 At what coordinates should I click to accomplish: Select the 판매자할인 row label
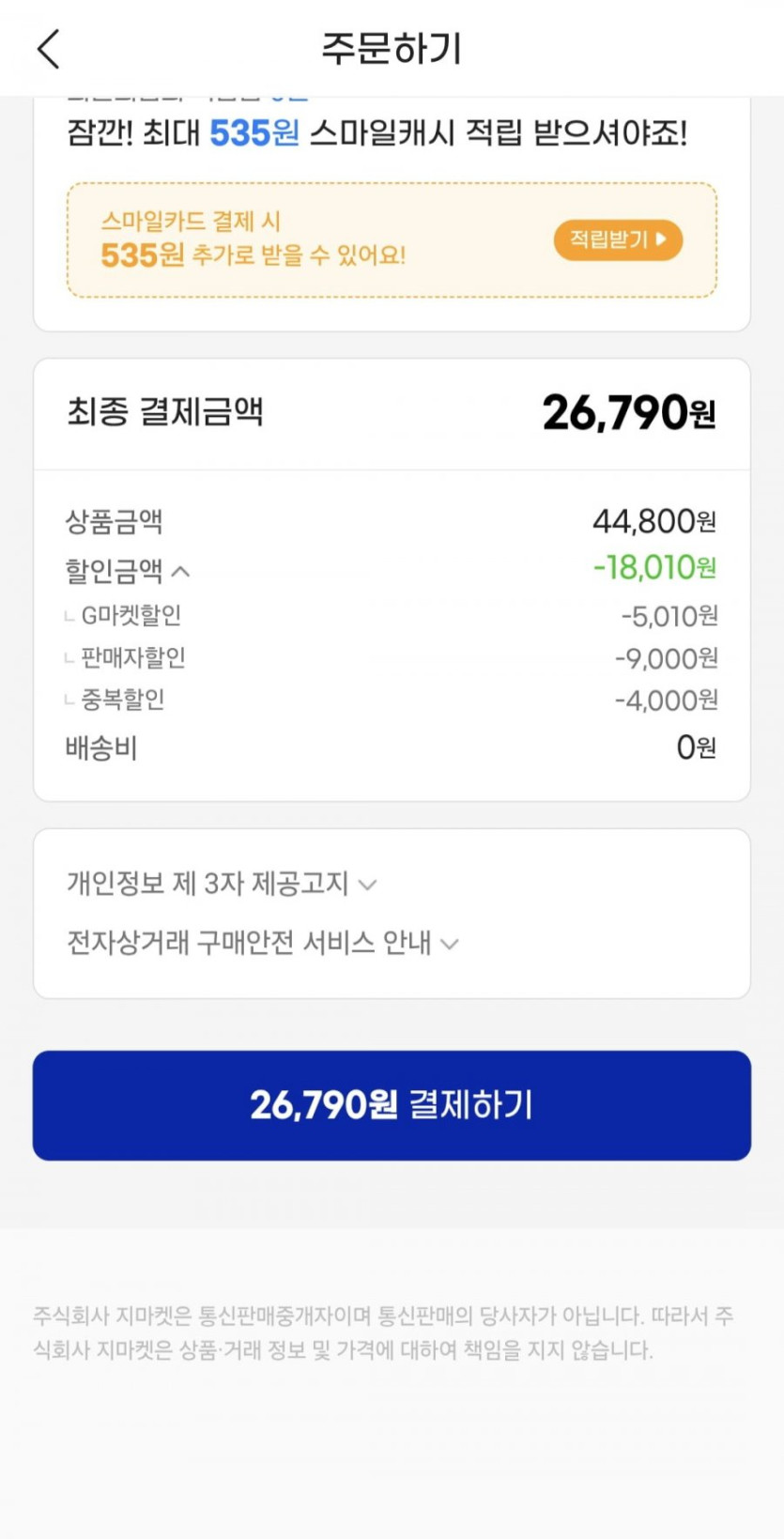[132, 658]
